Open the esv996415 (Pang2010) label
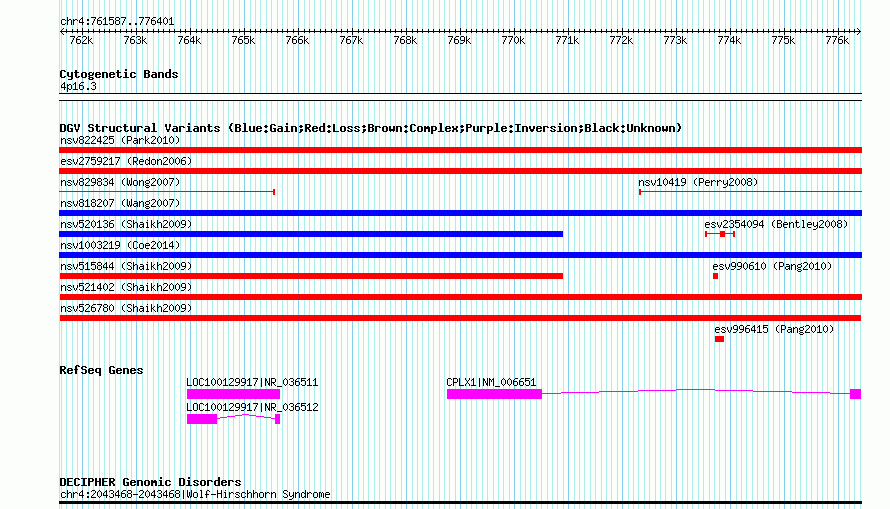The width and height of the screenshot is (890, 509). [x=774, y=329]
